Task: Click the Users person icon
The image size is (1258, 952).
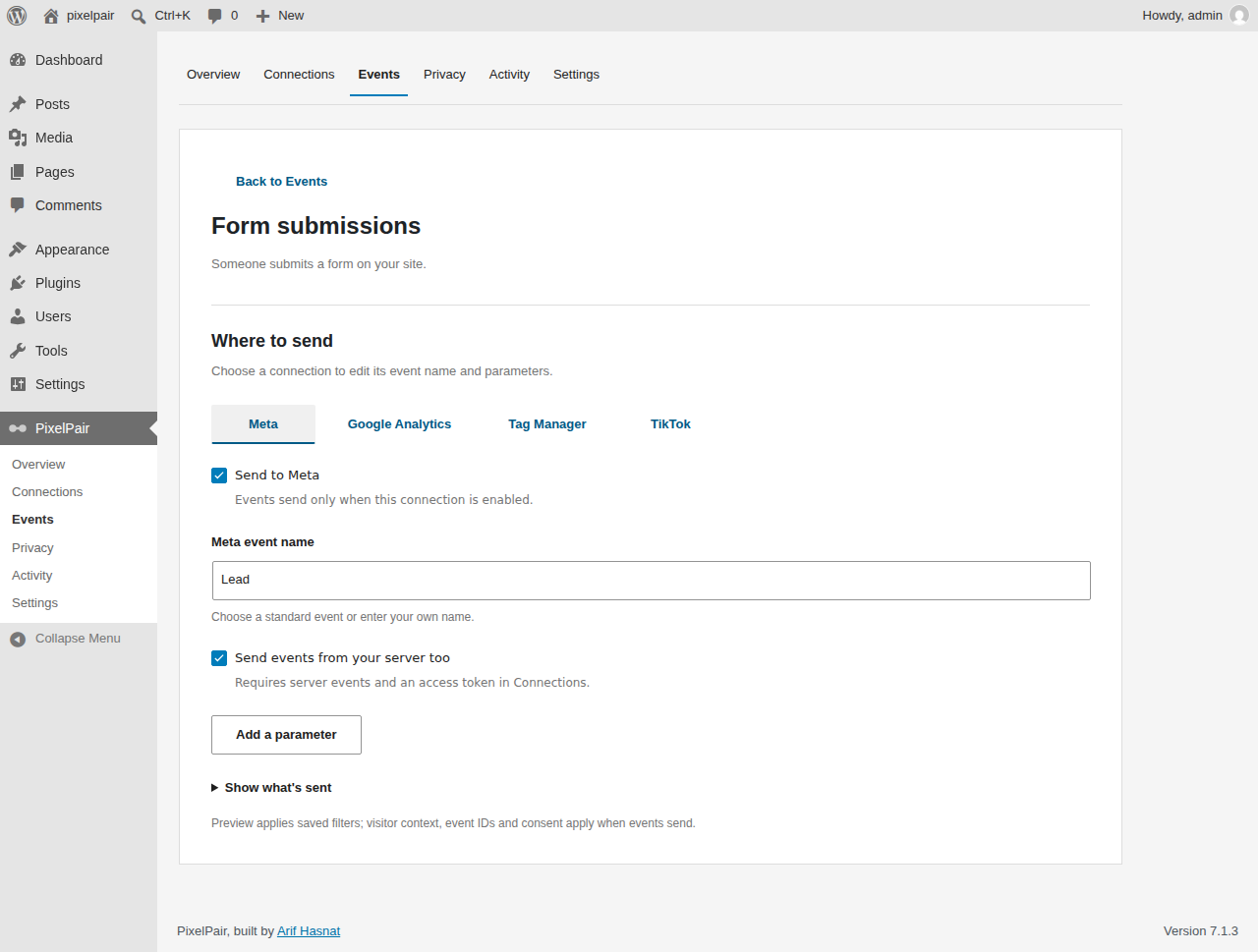Action: coord(18,316)
